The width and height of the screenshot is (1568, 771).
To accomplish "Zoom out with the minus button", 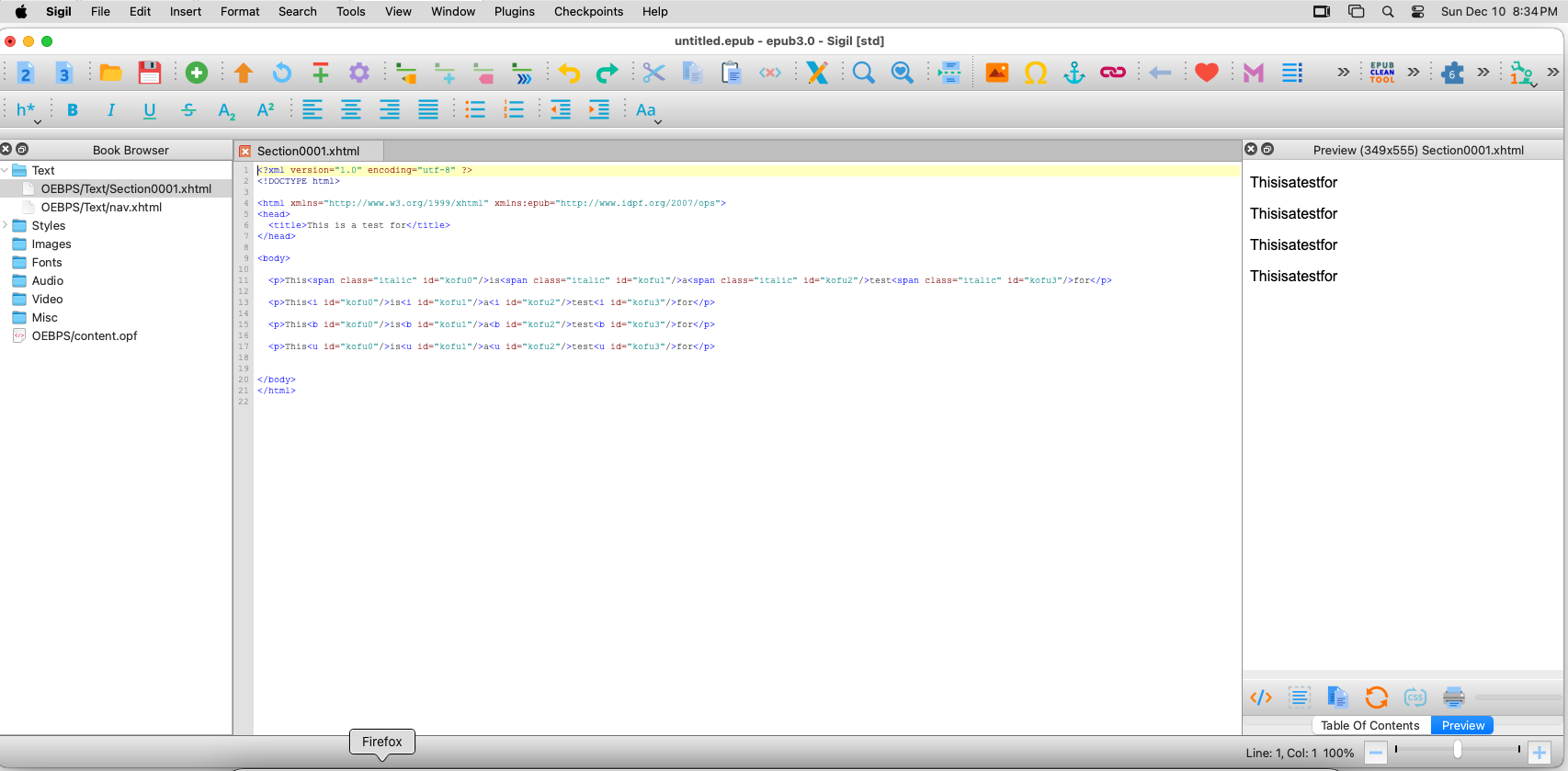I will pyautogui.click(x=1376, y=753).
